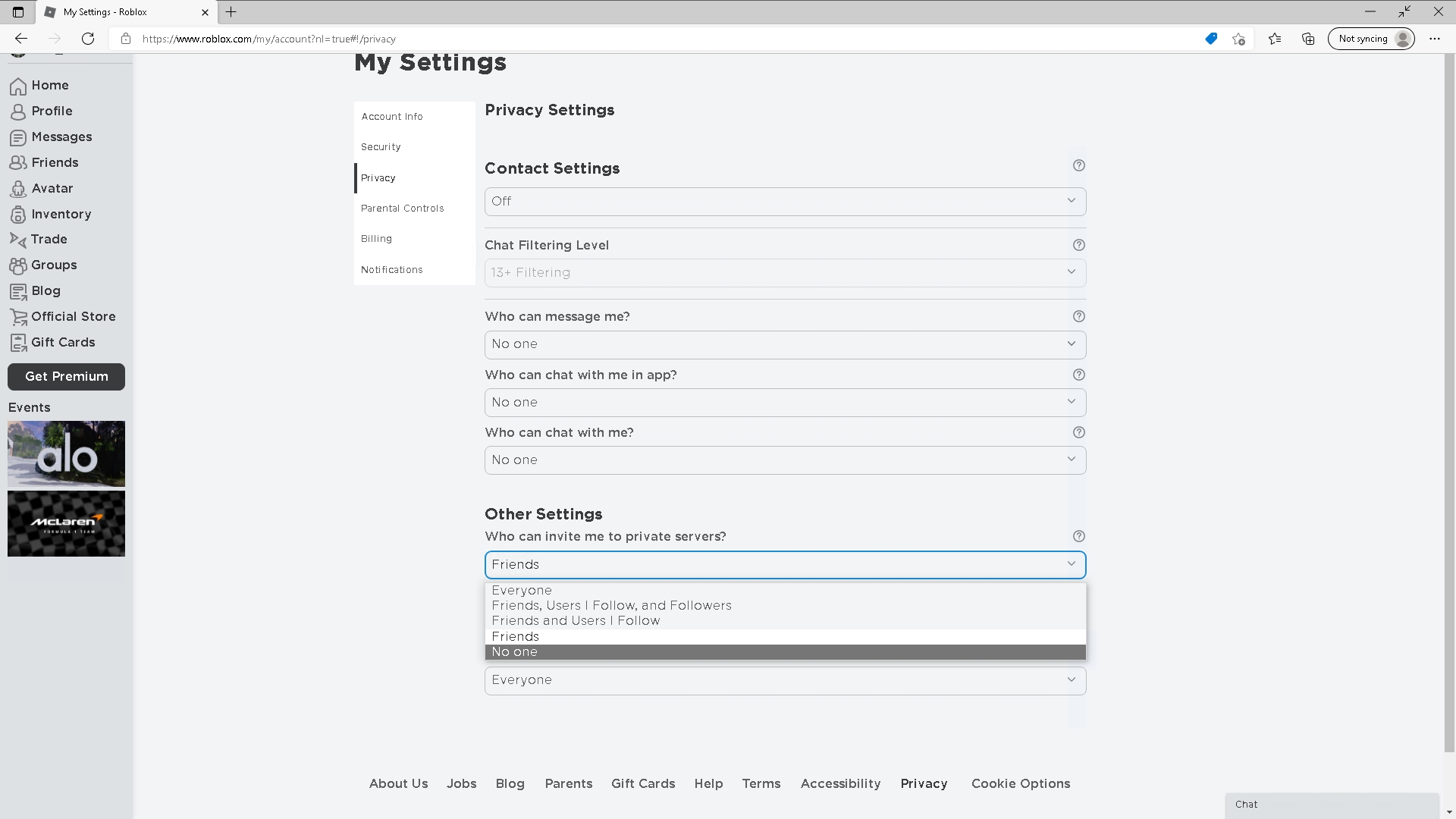This screenshot has width=1456, height=819.
Task: Choose No one in the open dropdown list
Action: (x=785, y=652)
